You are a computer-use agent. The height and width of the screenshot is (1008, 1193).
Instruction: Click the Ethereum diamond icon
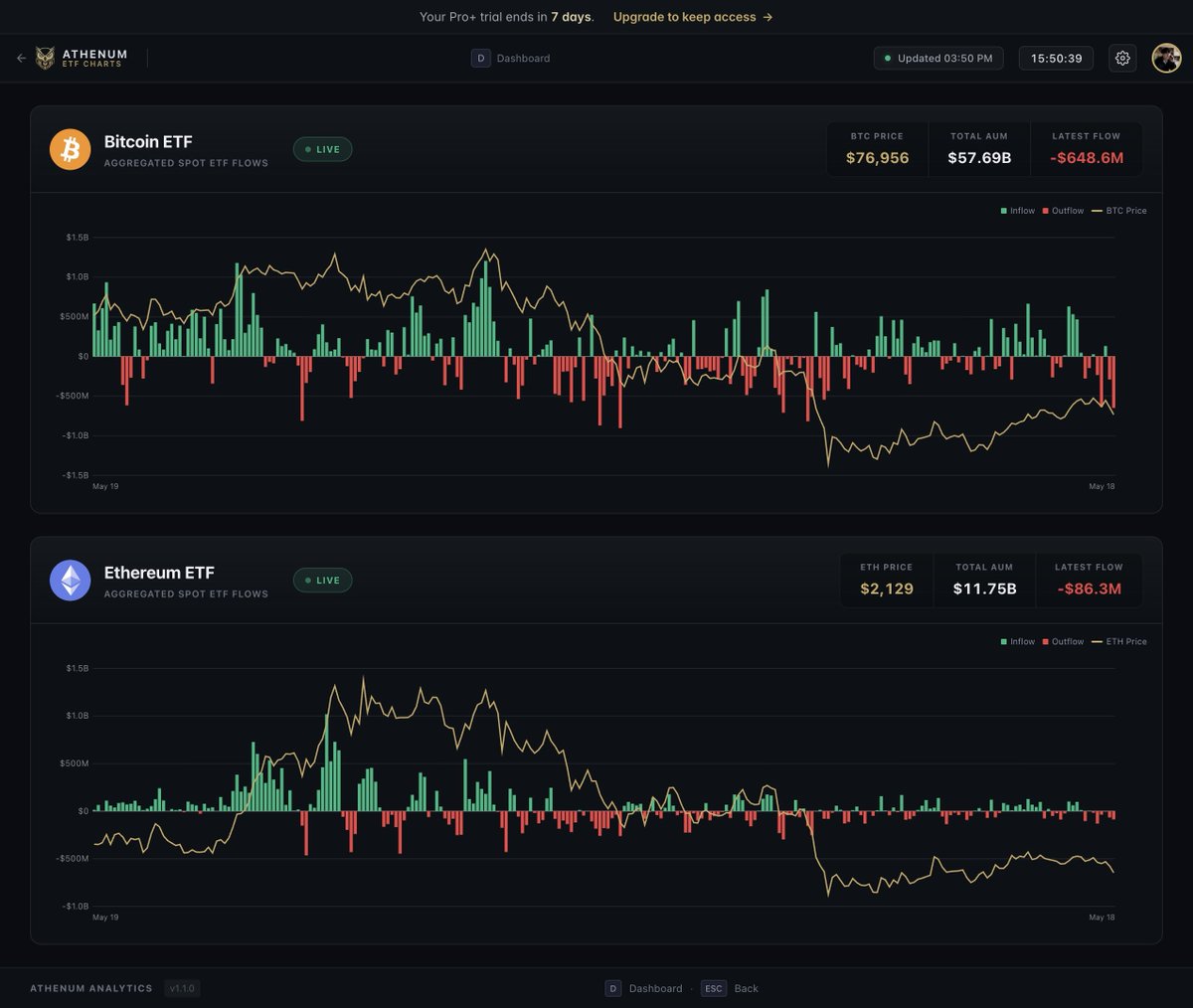[x=71, y=581]
